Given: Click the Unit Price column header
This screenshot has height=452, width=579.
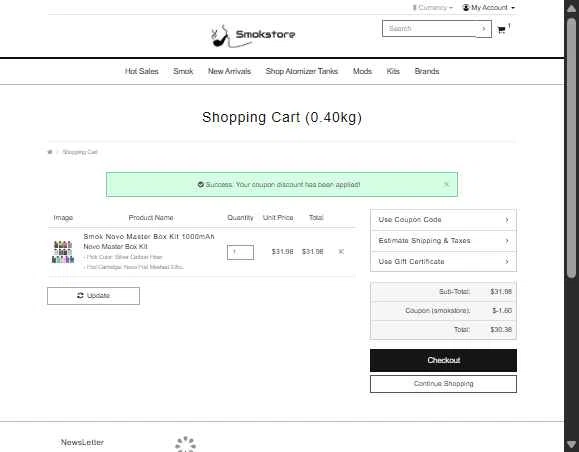Looking at the screenshot, I should (278, 218).
